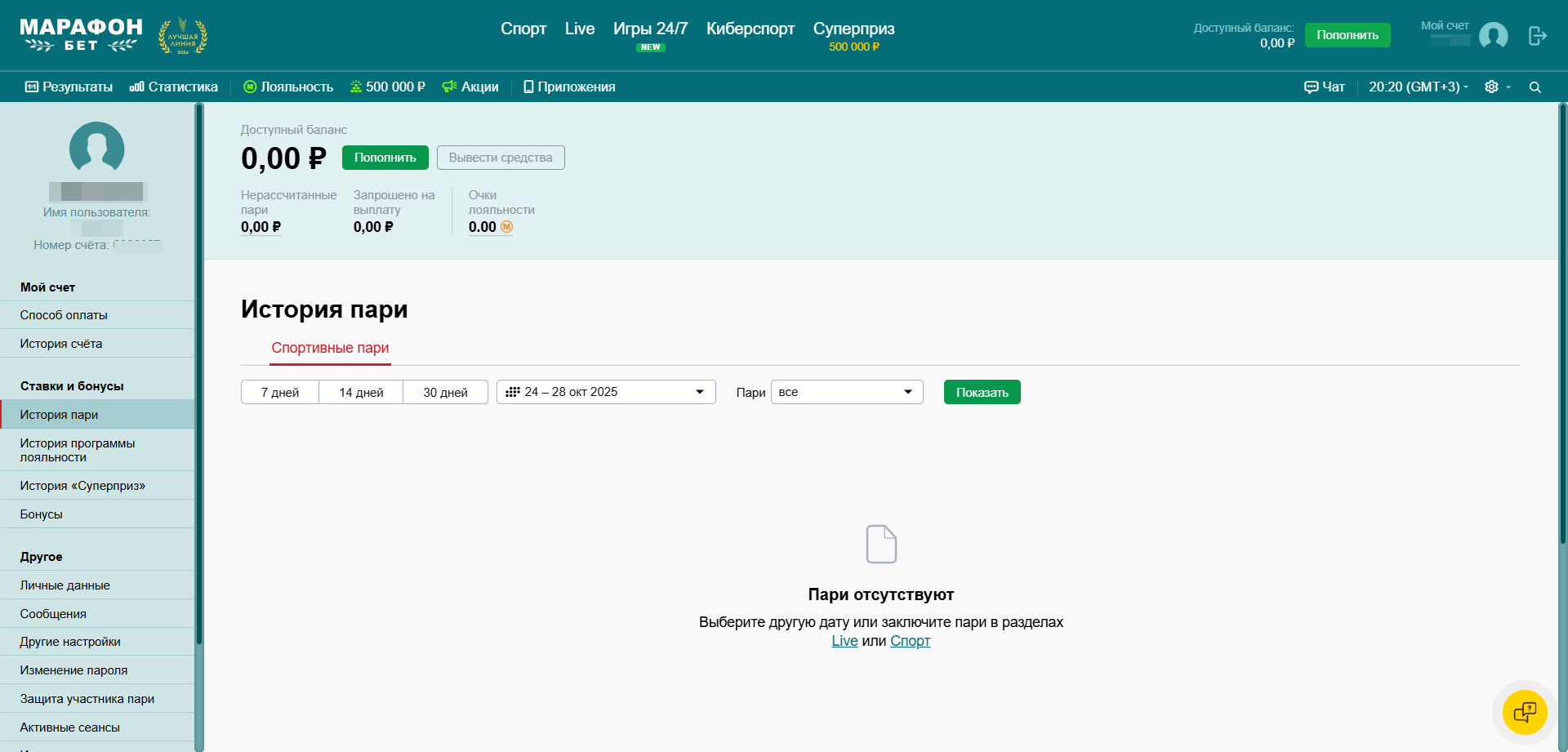Select the 14 дней period filter
Image resolution: width=1568 pixels, height=752 pixels.
[x=361, y=393]
